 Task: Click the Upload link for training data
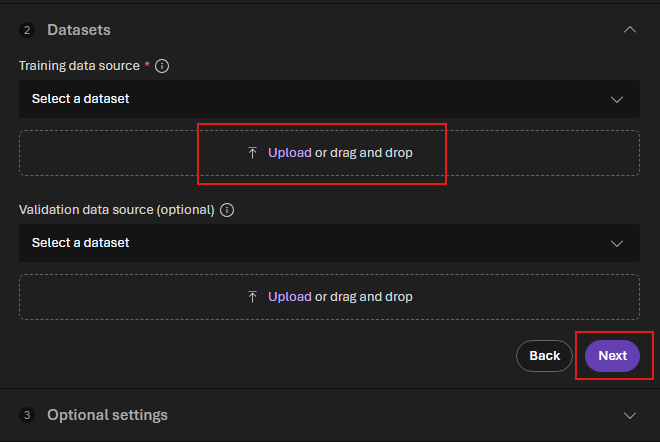click(289, 153)
